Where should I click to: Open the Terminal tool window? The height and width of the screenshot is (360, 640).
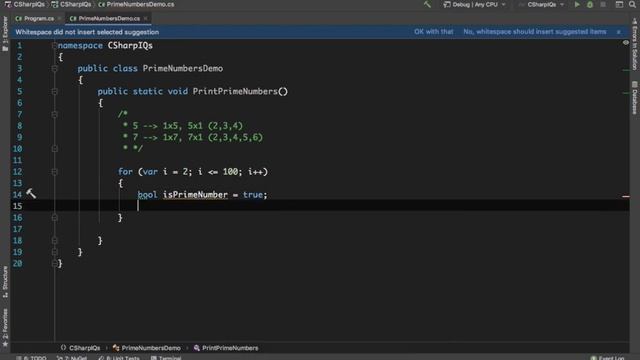166,358
